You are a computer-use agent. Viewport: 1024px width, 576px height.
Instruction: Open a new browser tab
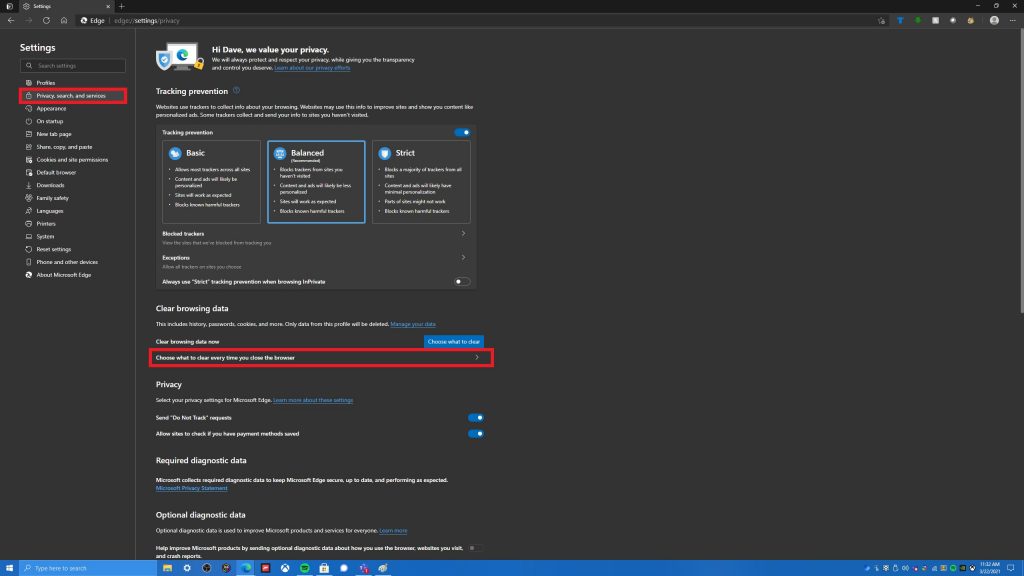point(121,6)
